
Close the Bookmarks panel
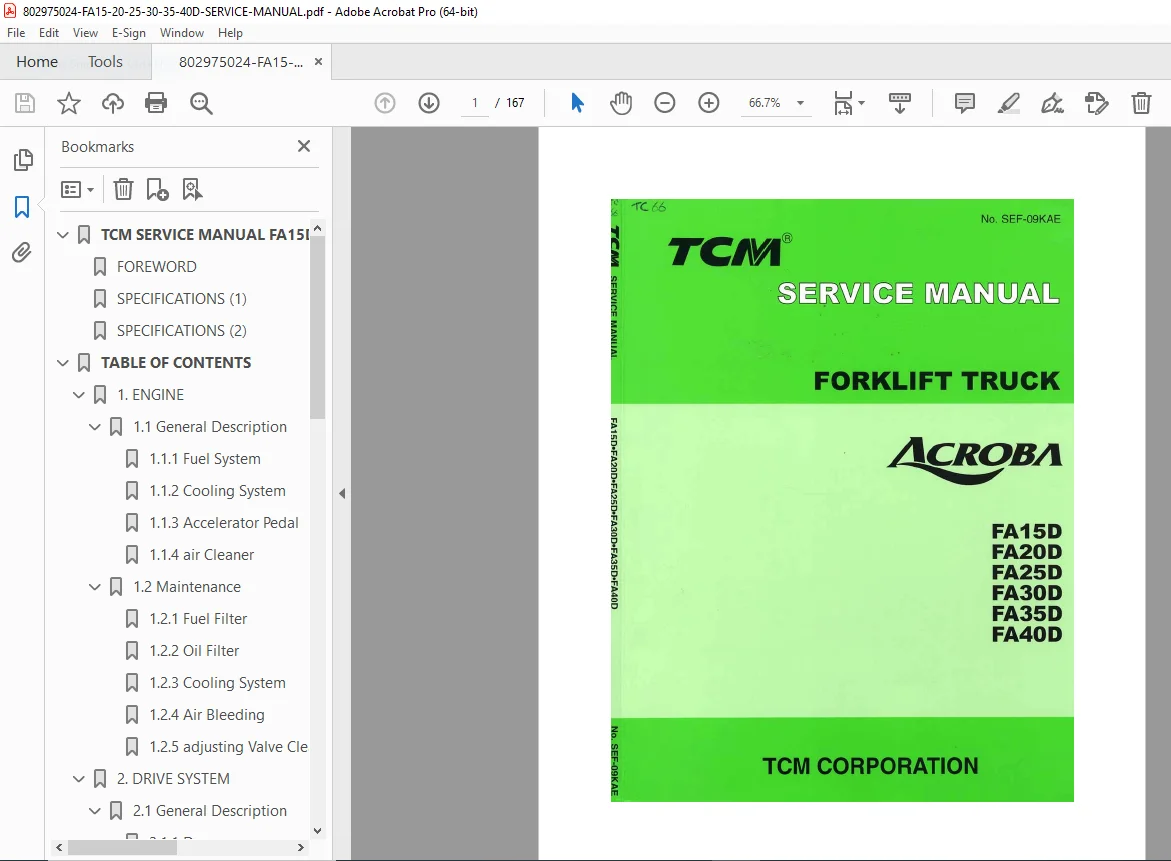click(x=303, y=146)
